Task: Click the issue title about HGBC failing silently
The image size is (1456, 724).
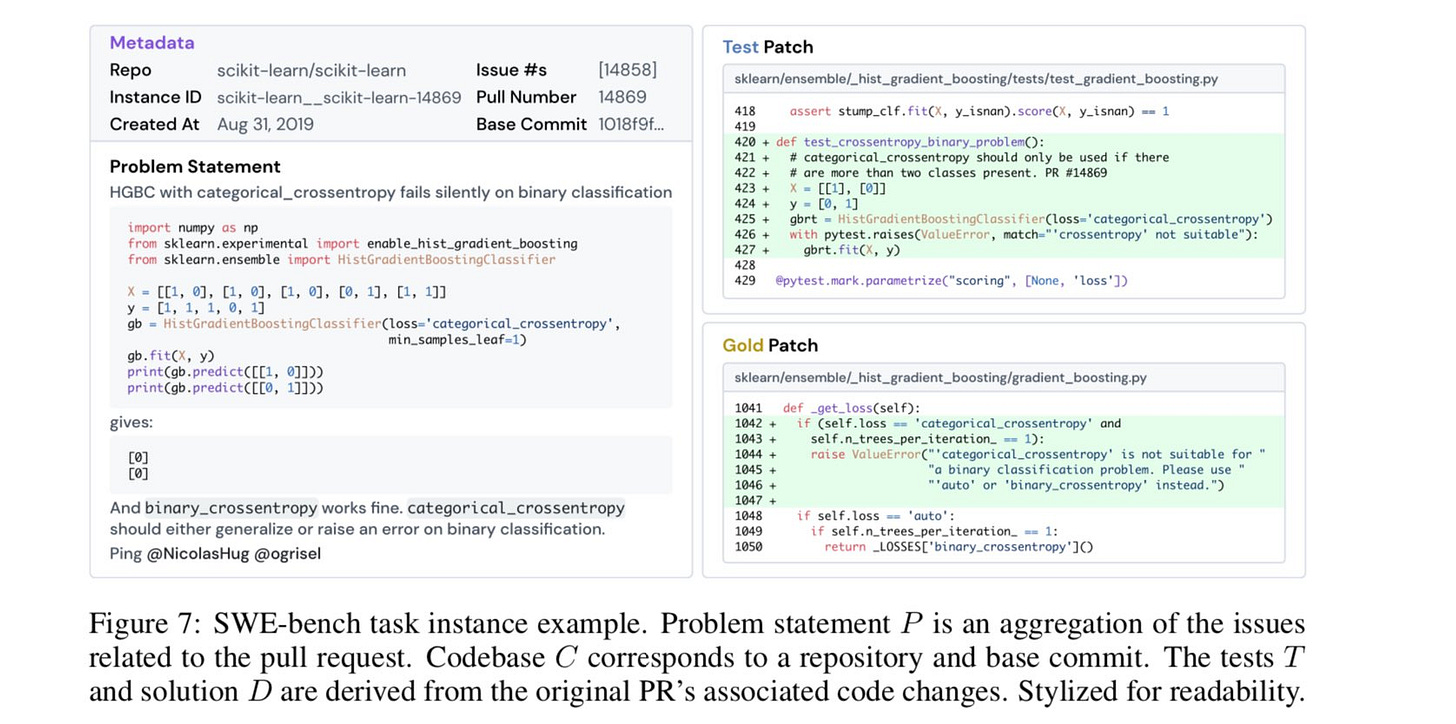Action: tap(391, 192)
